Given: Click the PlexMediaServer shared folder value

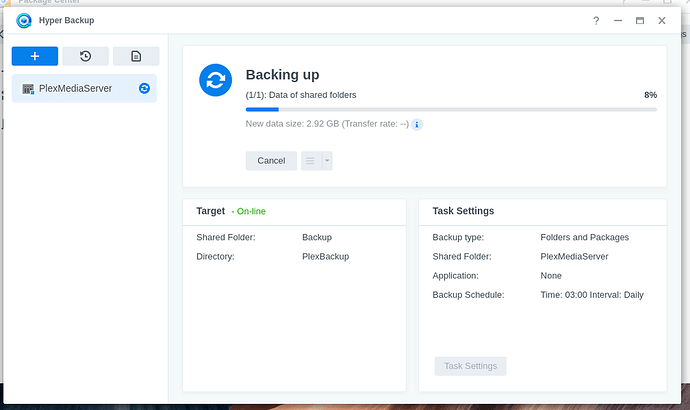Looking at the screenshot, I should (574, 256).
